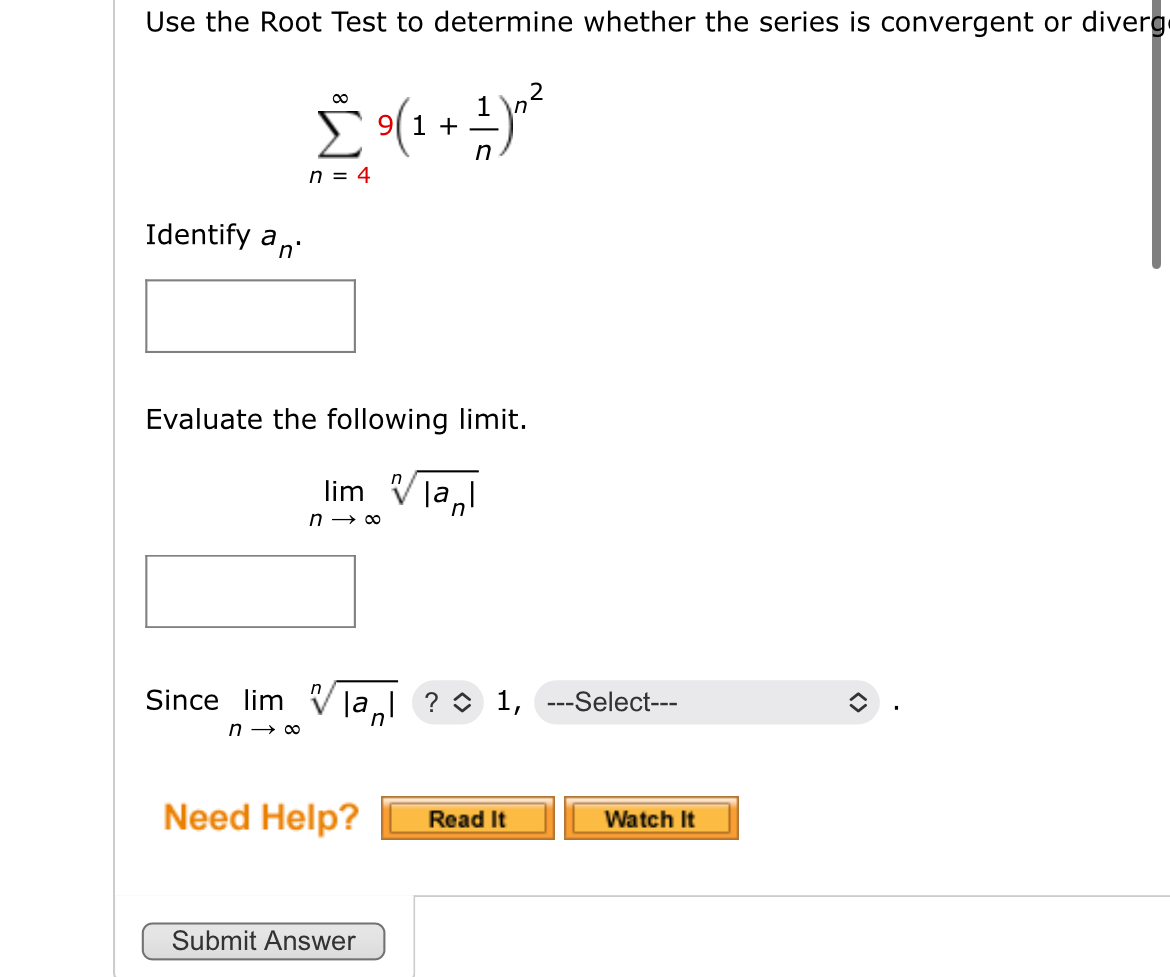This screenshot has height=977, width=1170.
Task: Click inside the Identify a_n answer box
Action: tap(250, 315)
